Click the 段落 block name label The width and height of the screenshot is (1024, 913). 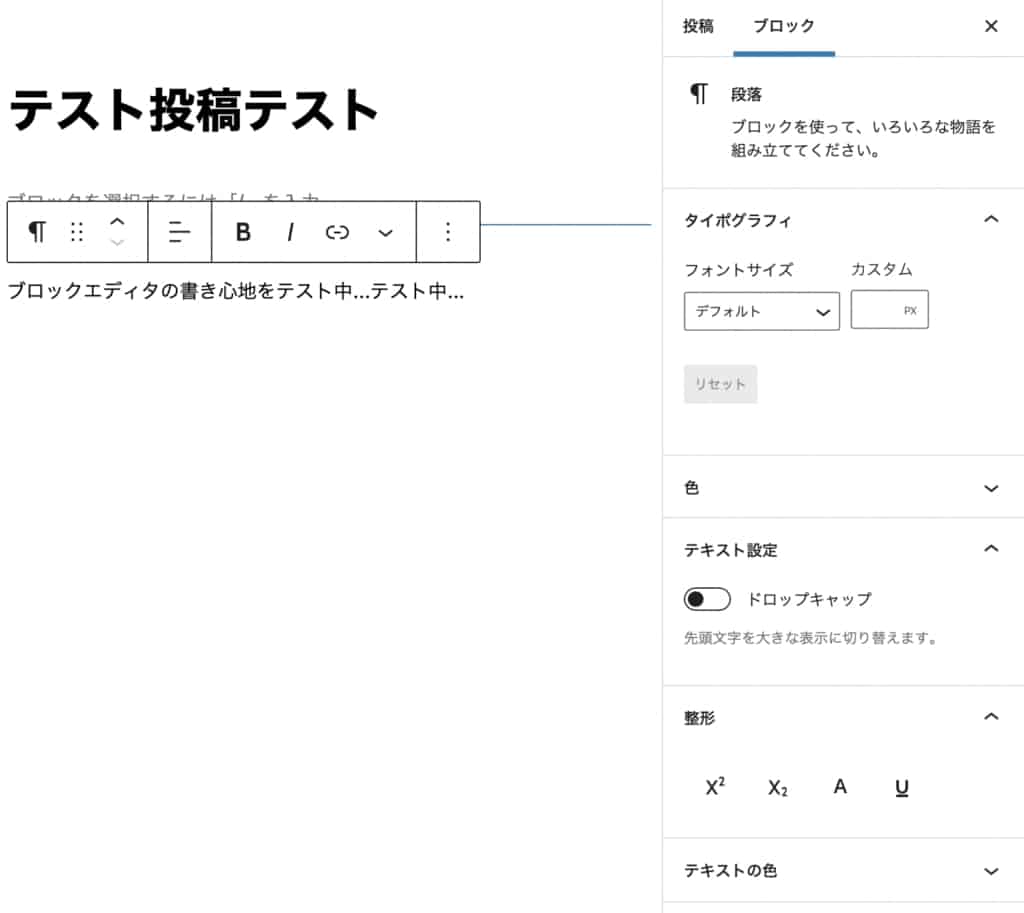[x=746, y=95]
